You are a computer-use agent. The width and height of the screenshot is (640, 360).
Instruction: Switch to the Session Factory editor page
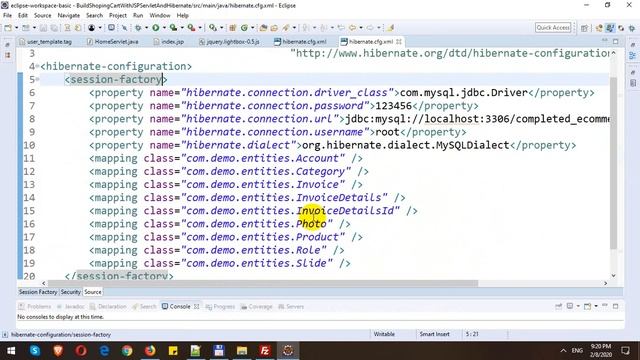coord(38,292)
